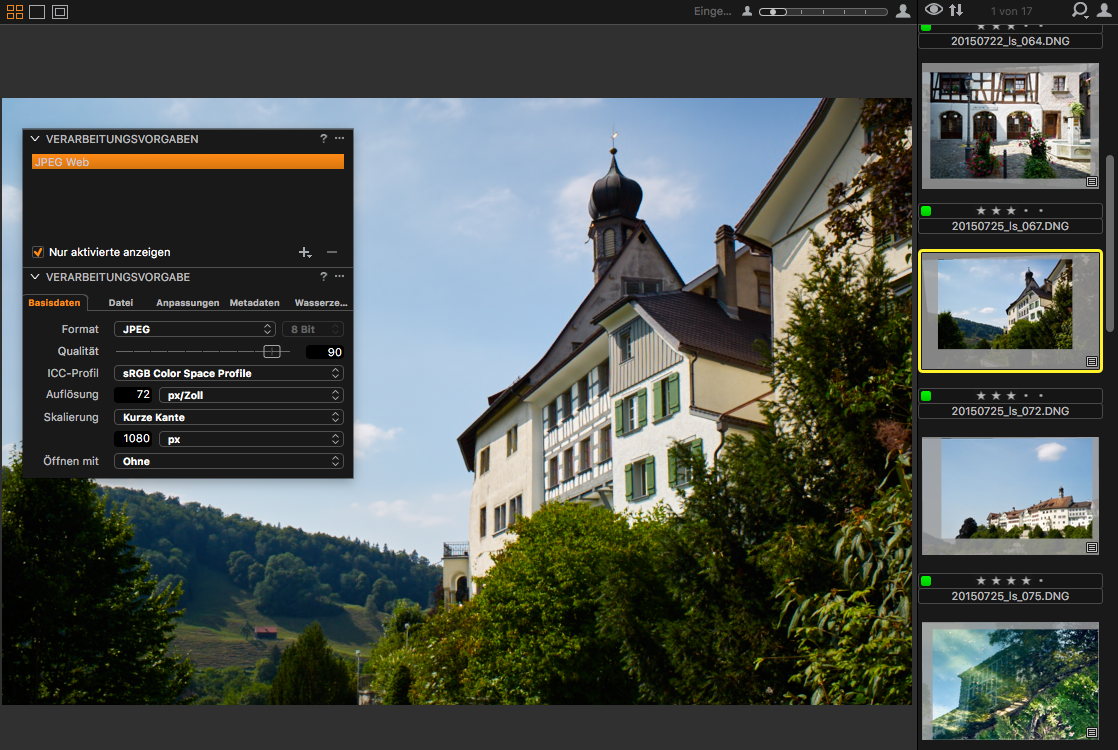Switch to the Datei tab
The image size is (1118, 750).
[120, 303]
